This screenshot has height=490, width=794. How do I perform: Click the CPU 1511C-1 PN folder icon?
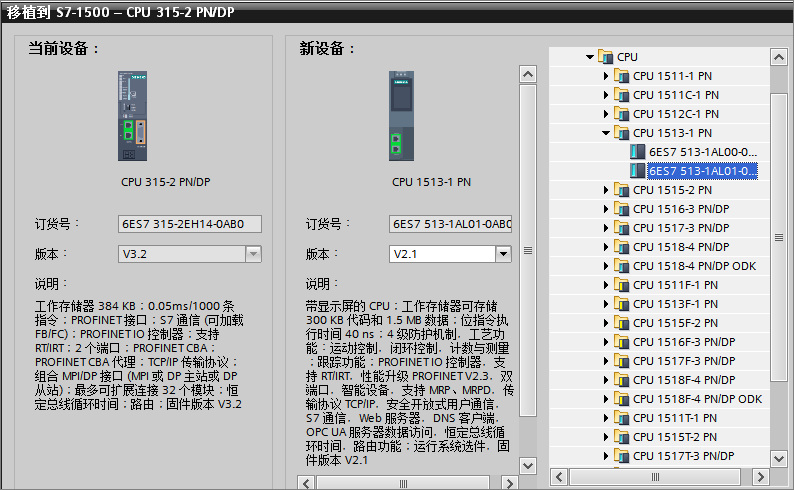coord(621,95)
